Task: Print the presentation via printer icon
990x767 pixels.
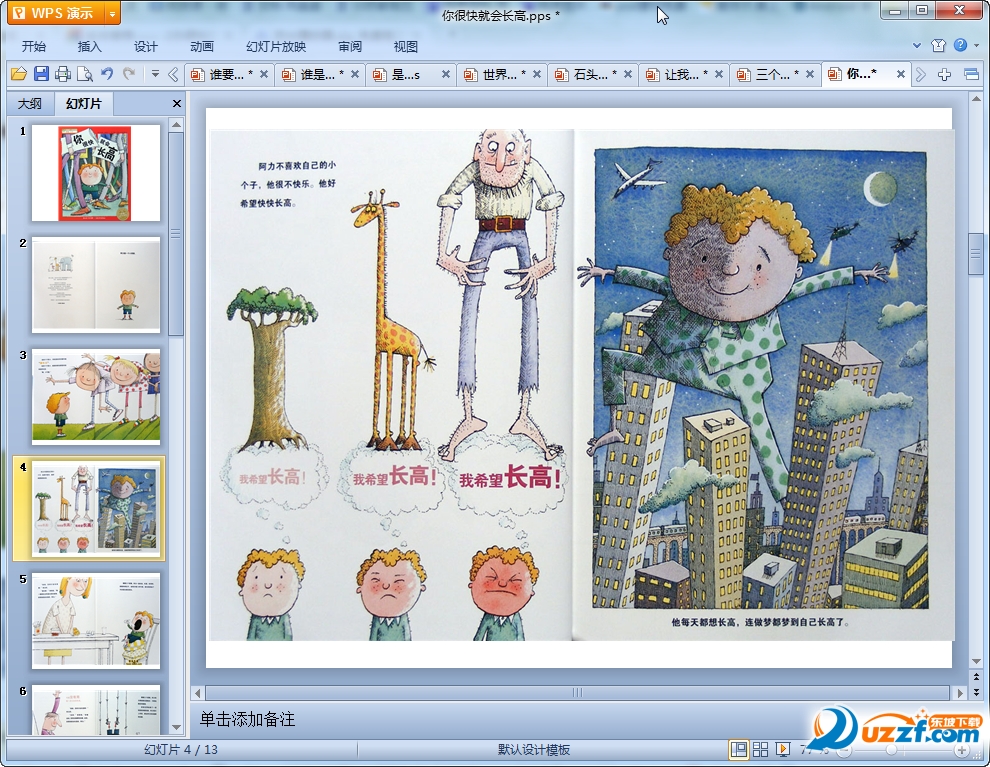Action: (x=63, y=74)
